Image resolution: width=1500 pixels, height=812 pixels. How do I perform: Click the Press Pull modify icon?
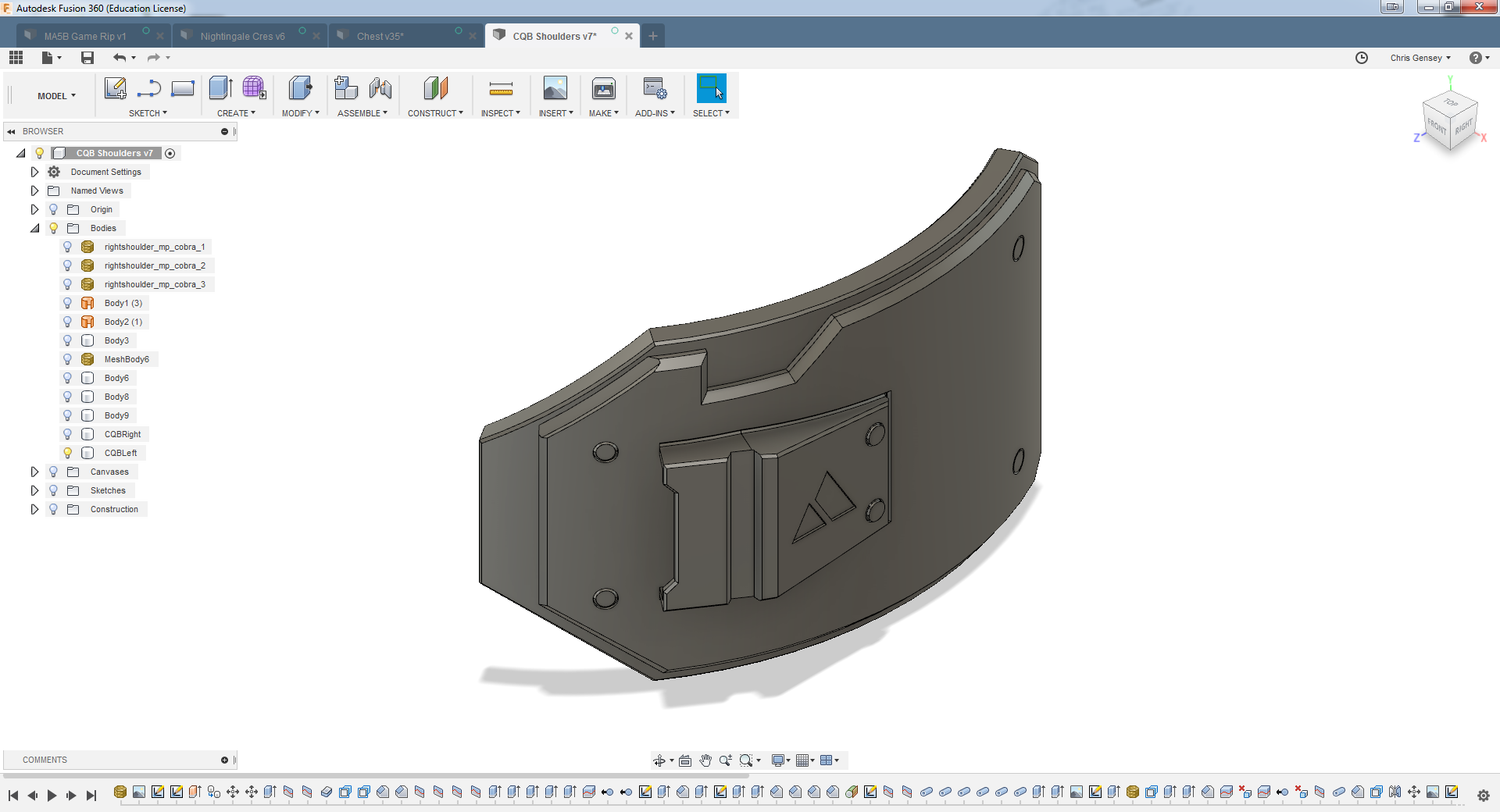pos(300,88)
